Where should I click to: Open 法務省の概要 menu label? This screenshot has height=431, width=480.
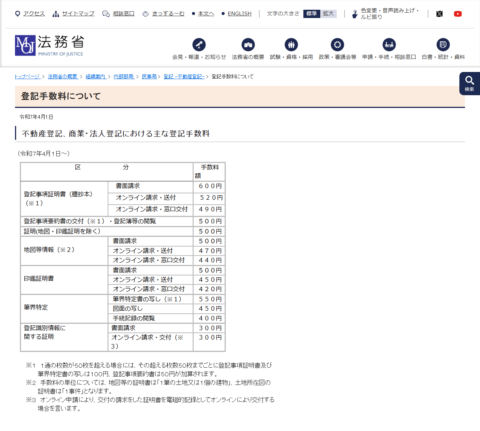click(248, 57)
